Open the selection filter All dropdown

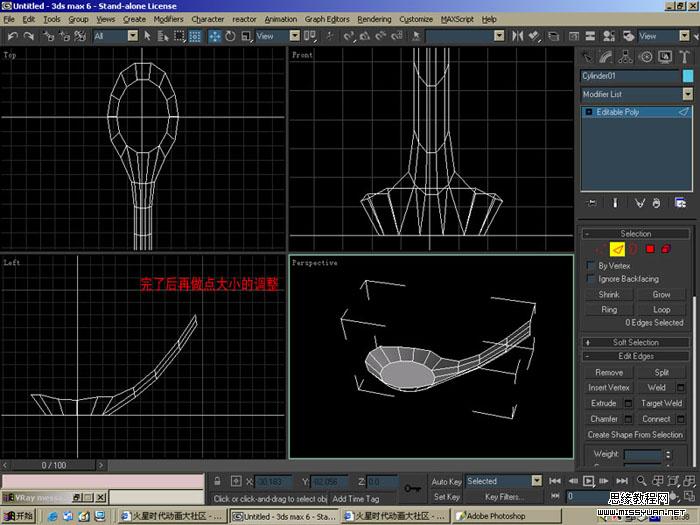(x=133, y=36)
